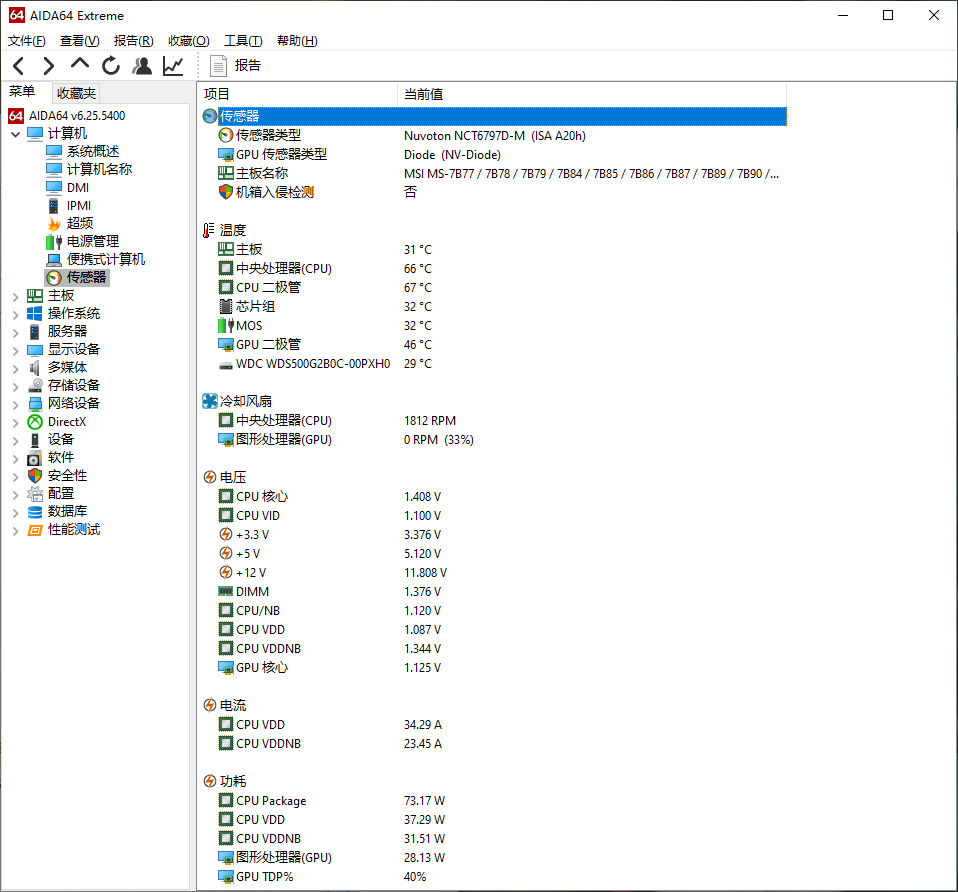This screenshot has width=958, height=892.
Task: Expand the 操作系统 tree node
Action: coord(15,315)
